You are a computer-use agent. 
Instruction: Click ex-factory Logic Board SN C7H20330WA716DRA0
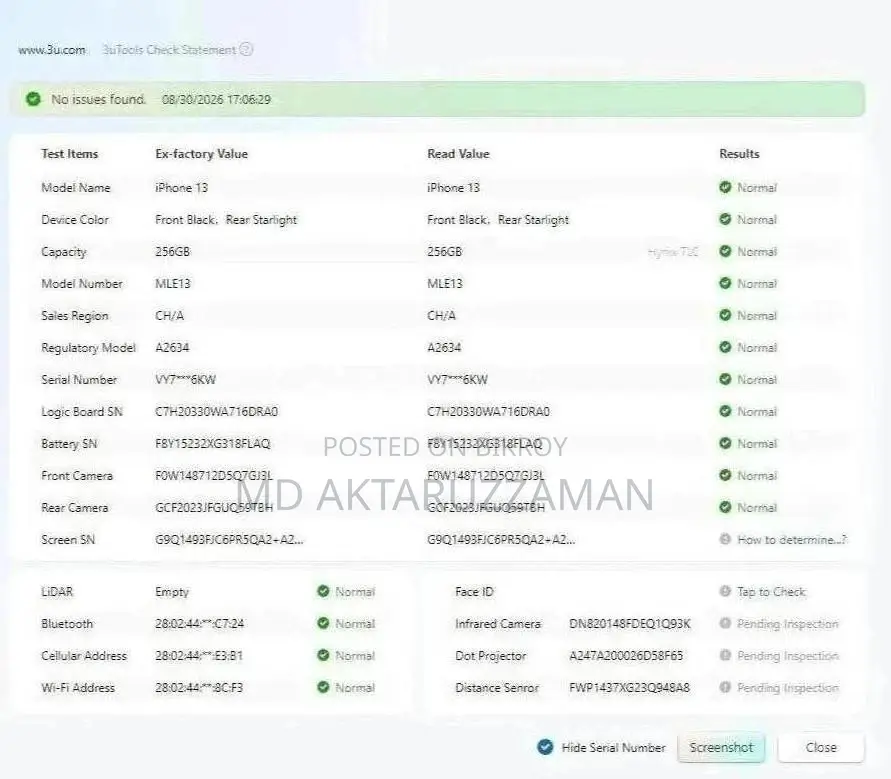(x=216, y=411)
